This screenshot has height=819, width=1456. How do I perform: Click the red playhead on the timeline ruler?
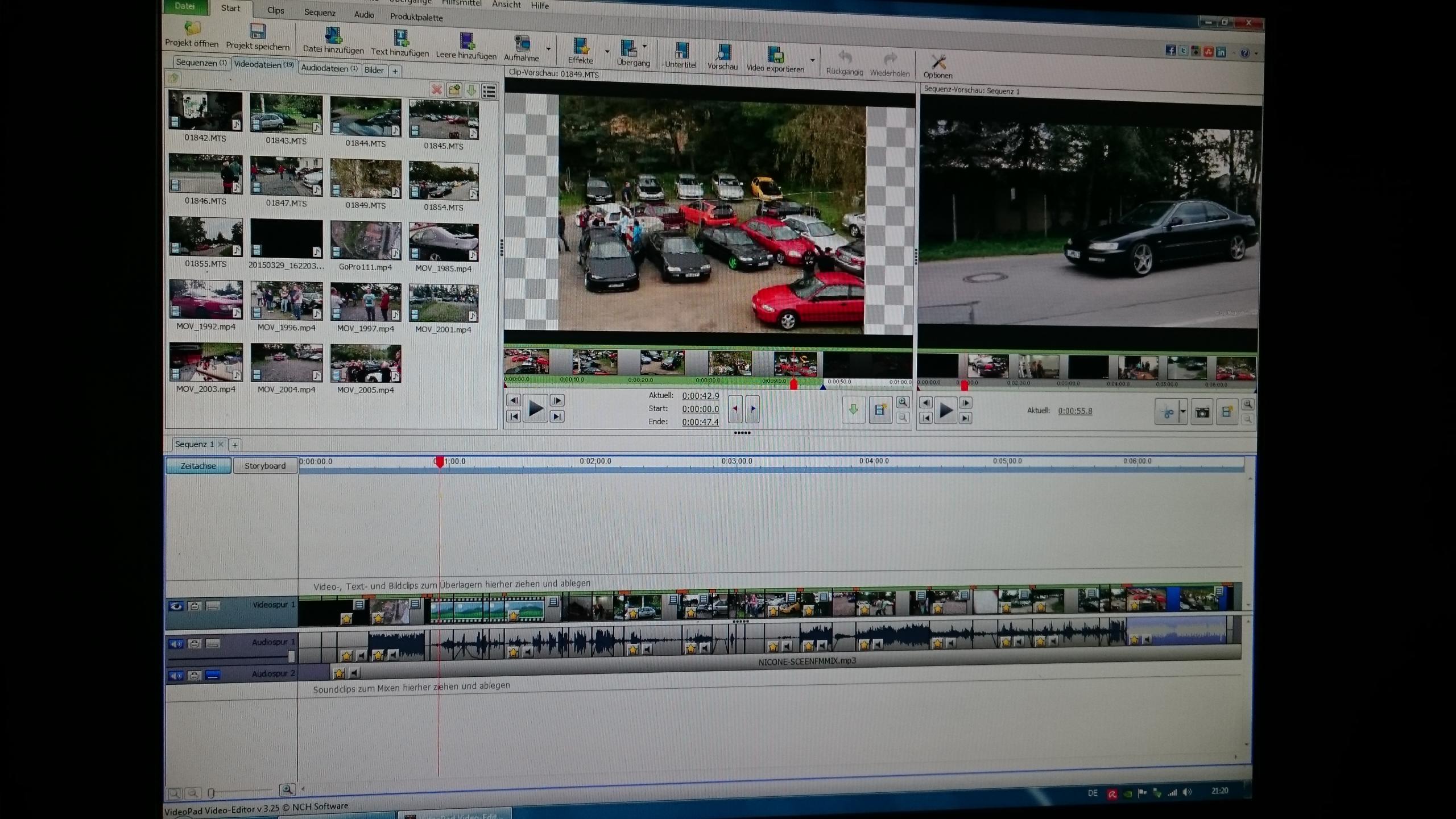point(439,462)
